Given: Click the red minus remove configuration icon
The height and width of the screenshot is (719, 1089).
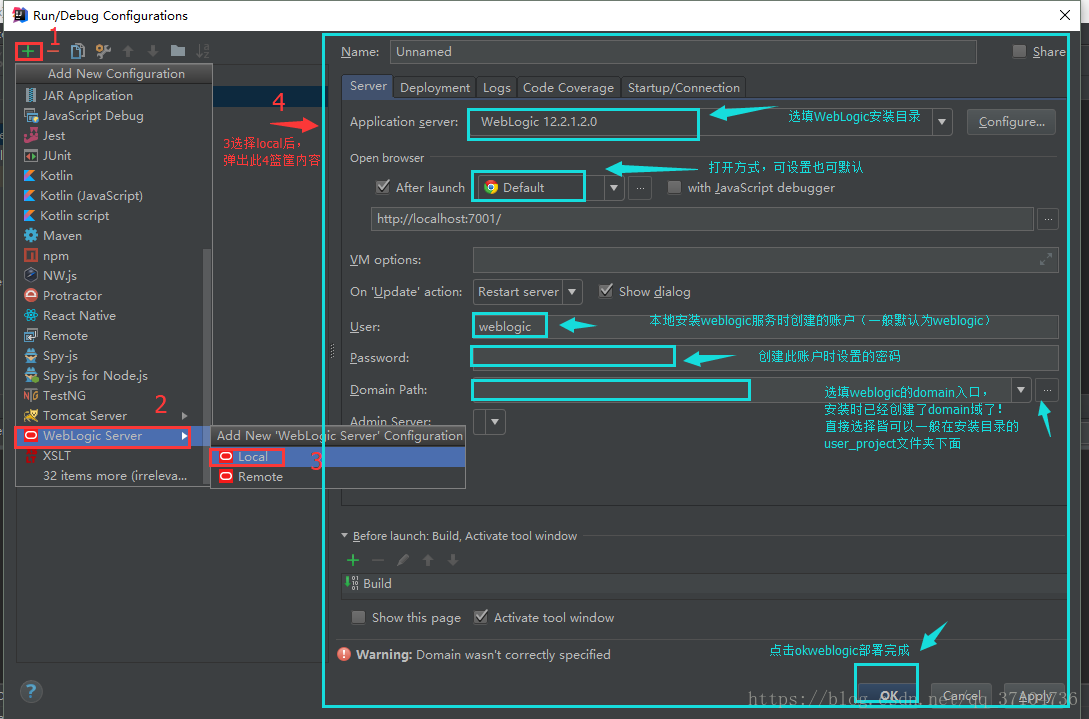Looking at the screenshot, I should coord(53,51).
